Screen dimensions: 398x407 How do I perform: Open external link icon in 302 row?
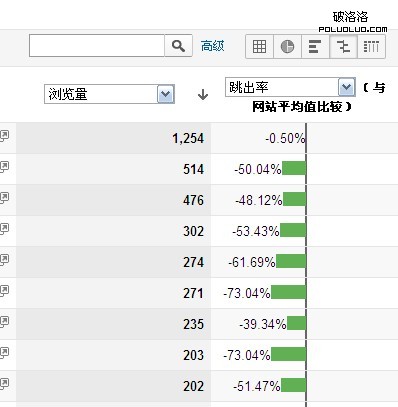point(4,229)
